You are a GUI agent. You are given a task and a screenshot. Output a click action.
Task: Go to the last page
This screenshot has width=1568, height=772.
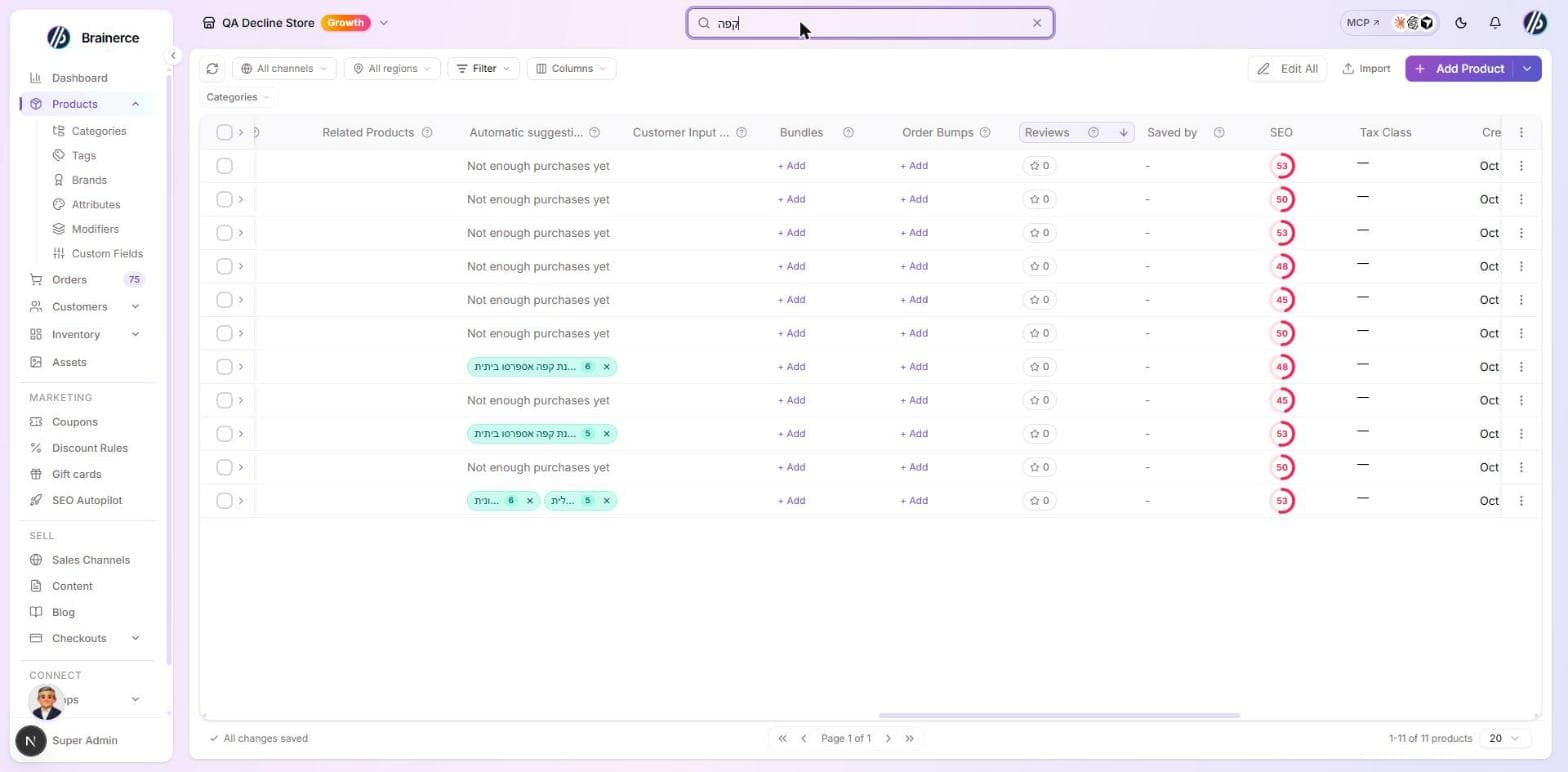click(x=909, y=739)
